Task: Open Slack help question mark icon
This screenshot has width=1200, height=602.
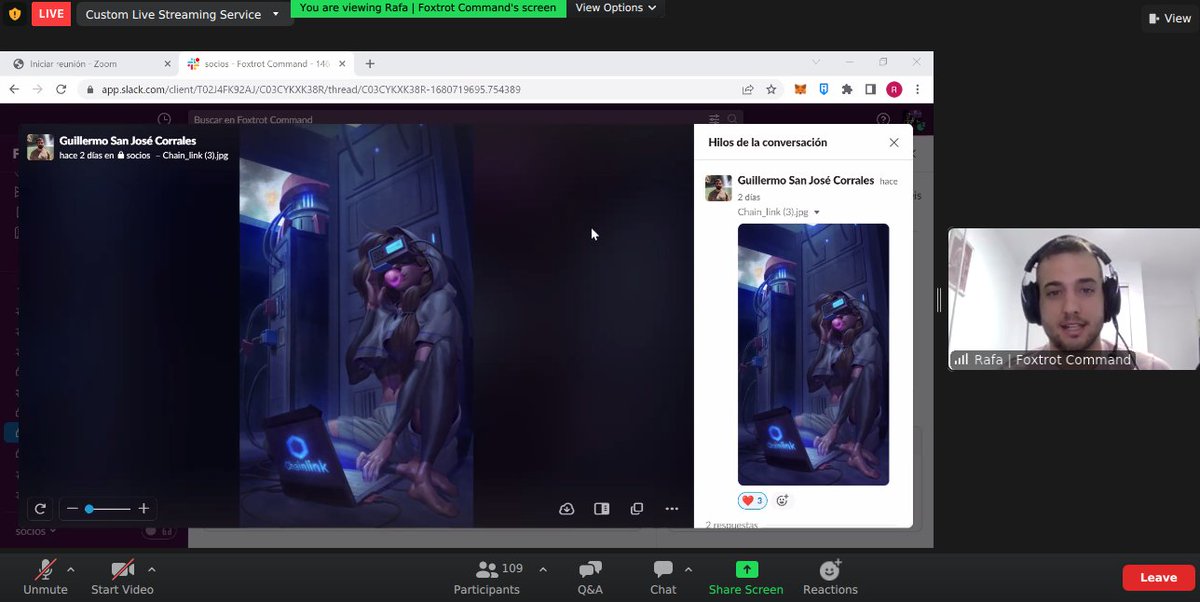Action: point(883,119)
